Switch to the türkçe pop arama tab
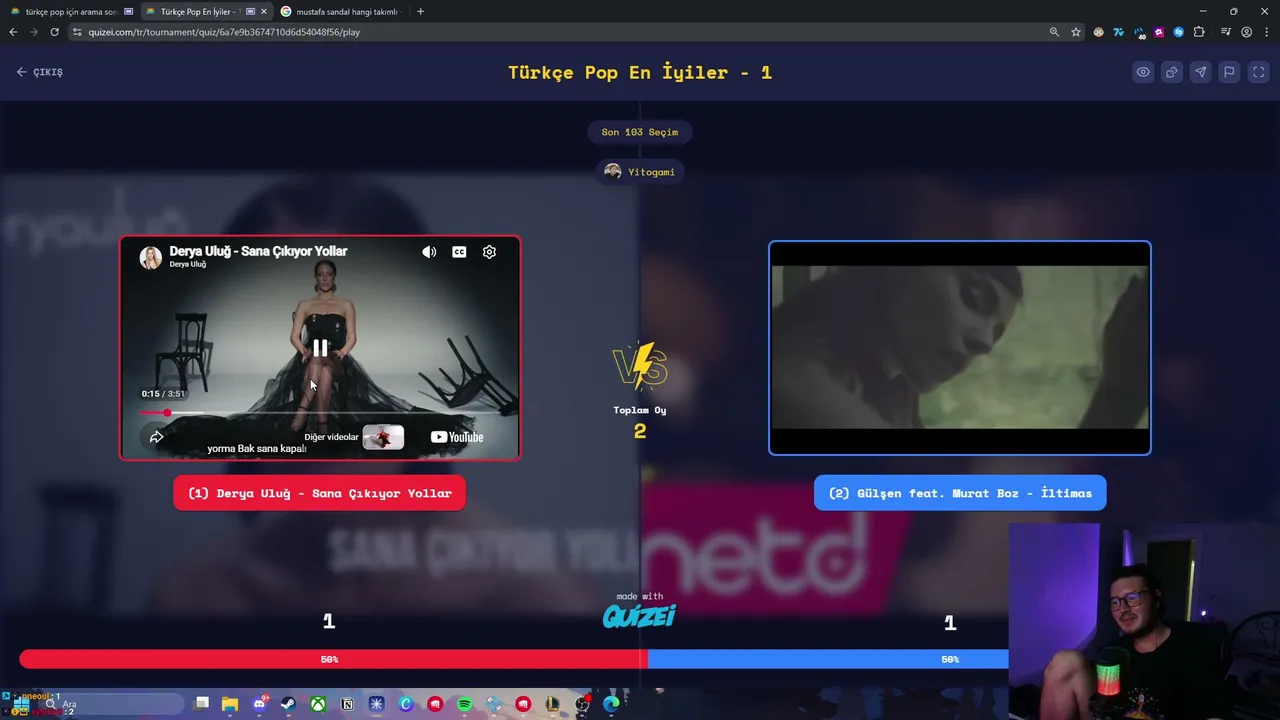1280x720 pixels. click(x=70, y=12)
